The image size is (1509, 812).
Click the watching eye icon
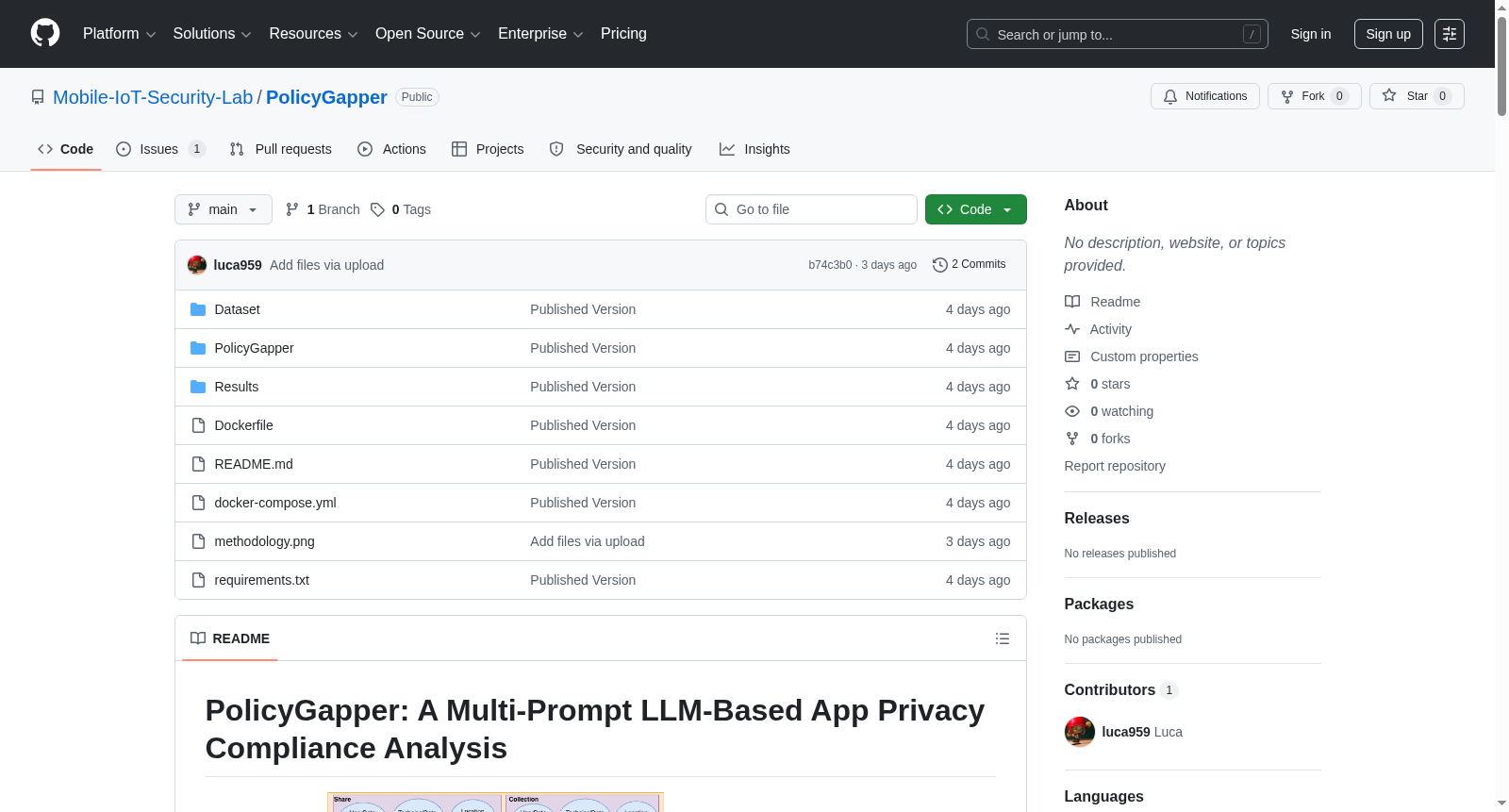click(1072, 411)
